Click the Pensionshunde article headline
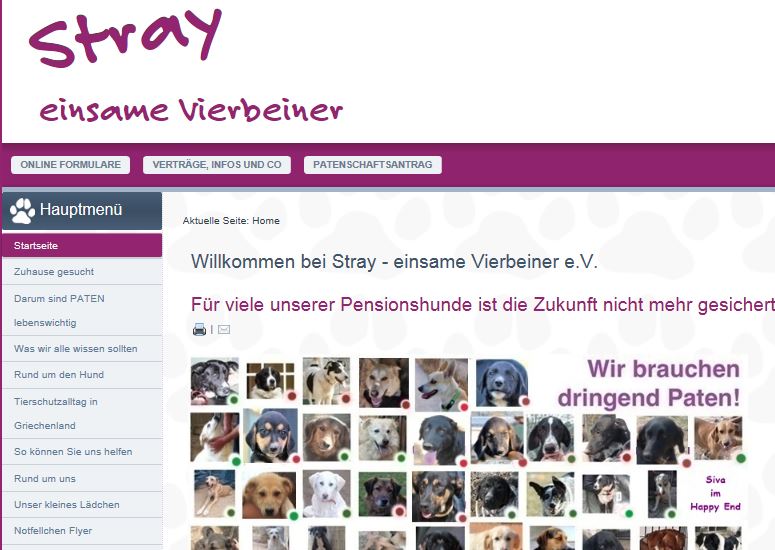Image resolution: width=775 pixels, height=550 pixels. (x=482, y=304)
